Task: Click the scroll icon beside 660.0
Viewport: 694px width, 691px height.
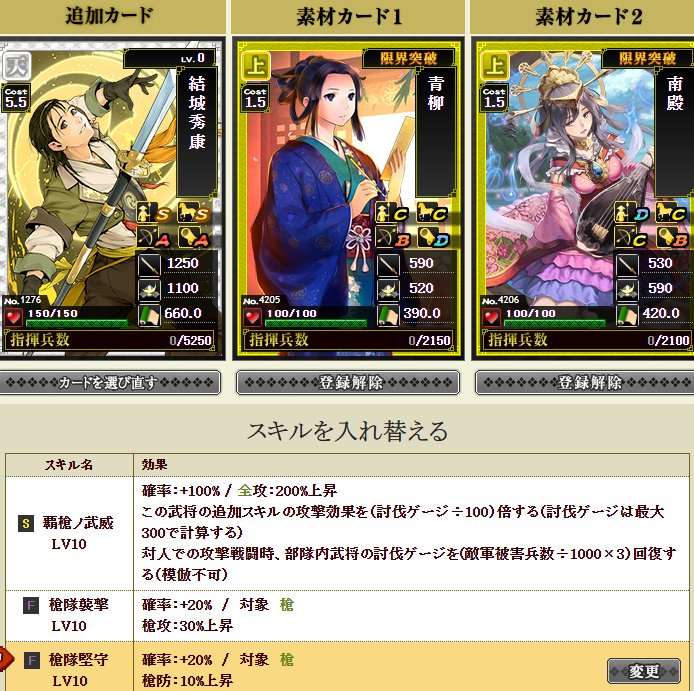Action: click(x=149, y=315)
